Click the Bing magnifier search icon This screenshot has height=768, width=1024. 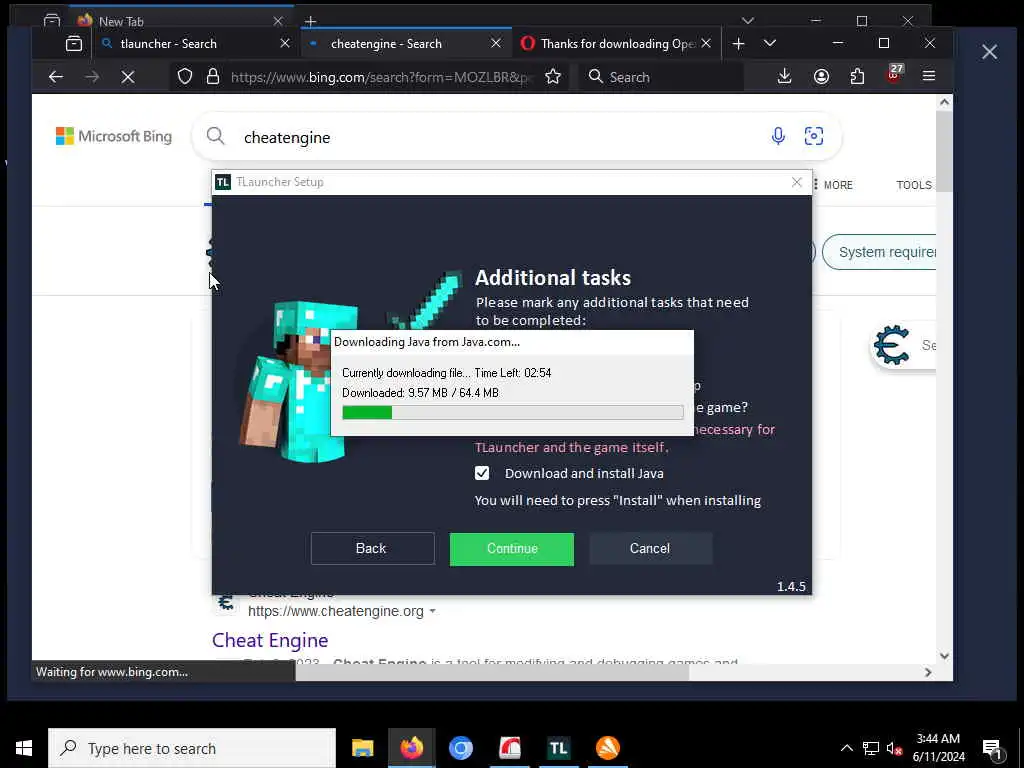coord(216,136)
